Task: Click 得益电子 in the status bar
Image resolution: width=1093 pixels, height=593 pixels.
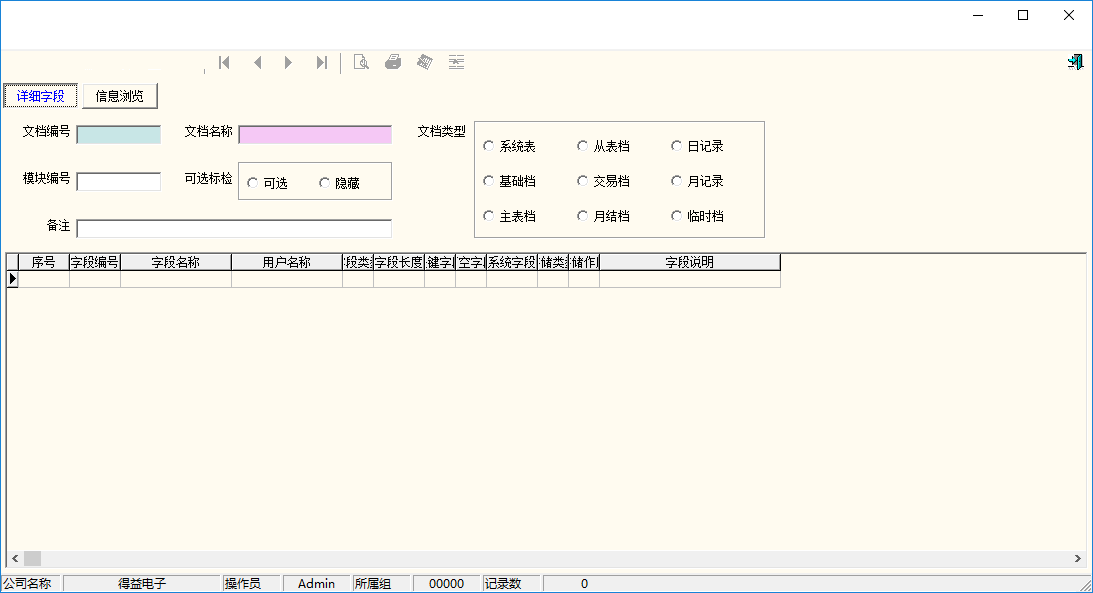Action: (x=142, y=584)
